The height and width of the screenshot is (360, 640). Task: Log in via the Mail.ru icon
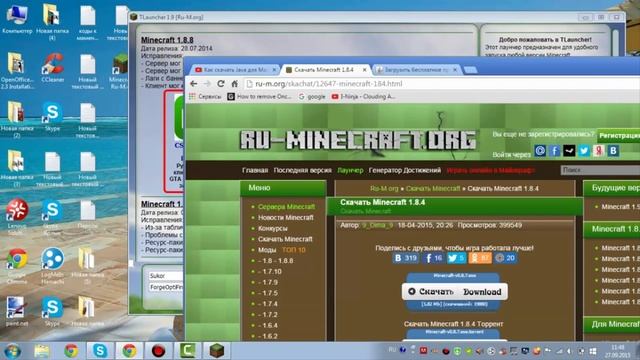pos(540,151)
